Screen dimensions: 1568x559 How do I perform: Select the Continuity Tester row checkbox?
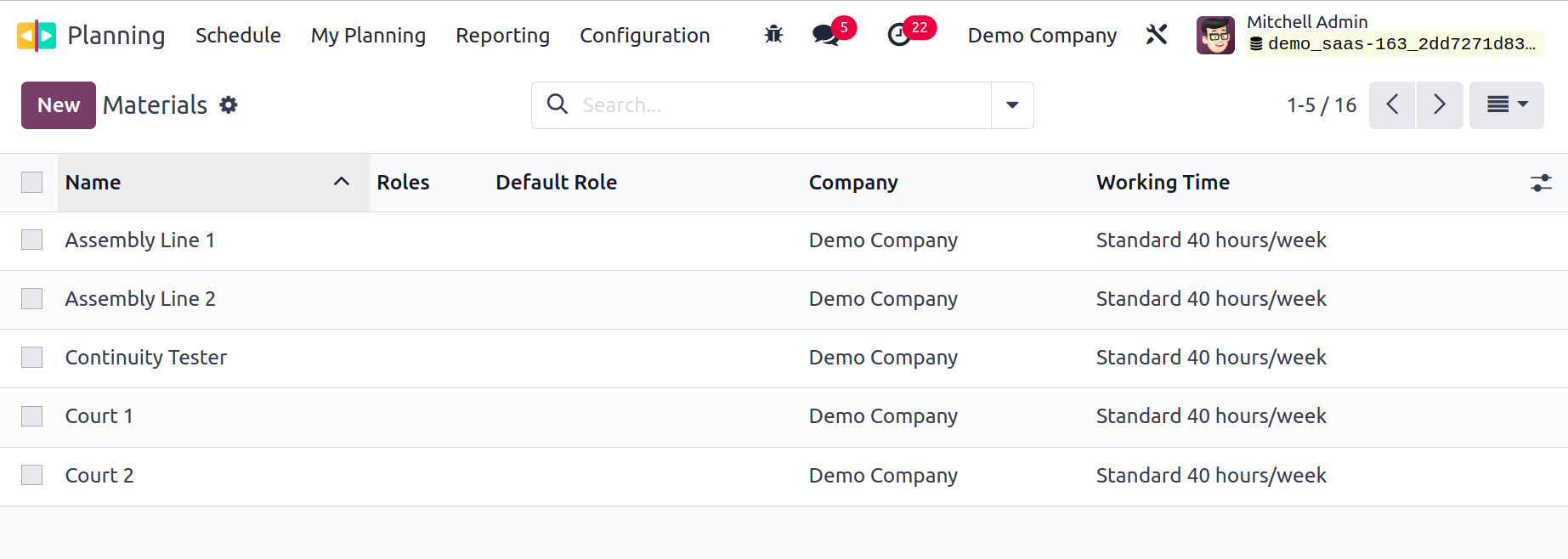(x=32, y=358)
